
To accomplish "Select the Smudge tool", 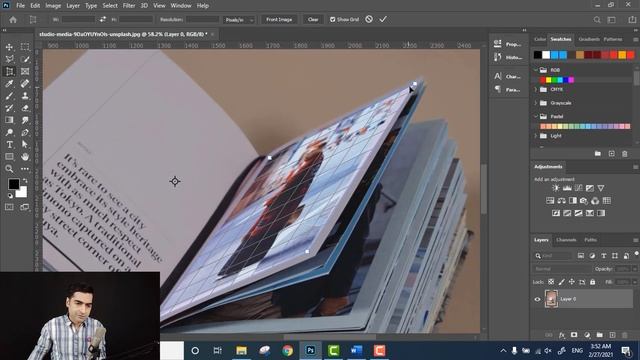I will point(25,120).
